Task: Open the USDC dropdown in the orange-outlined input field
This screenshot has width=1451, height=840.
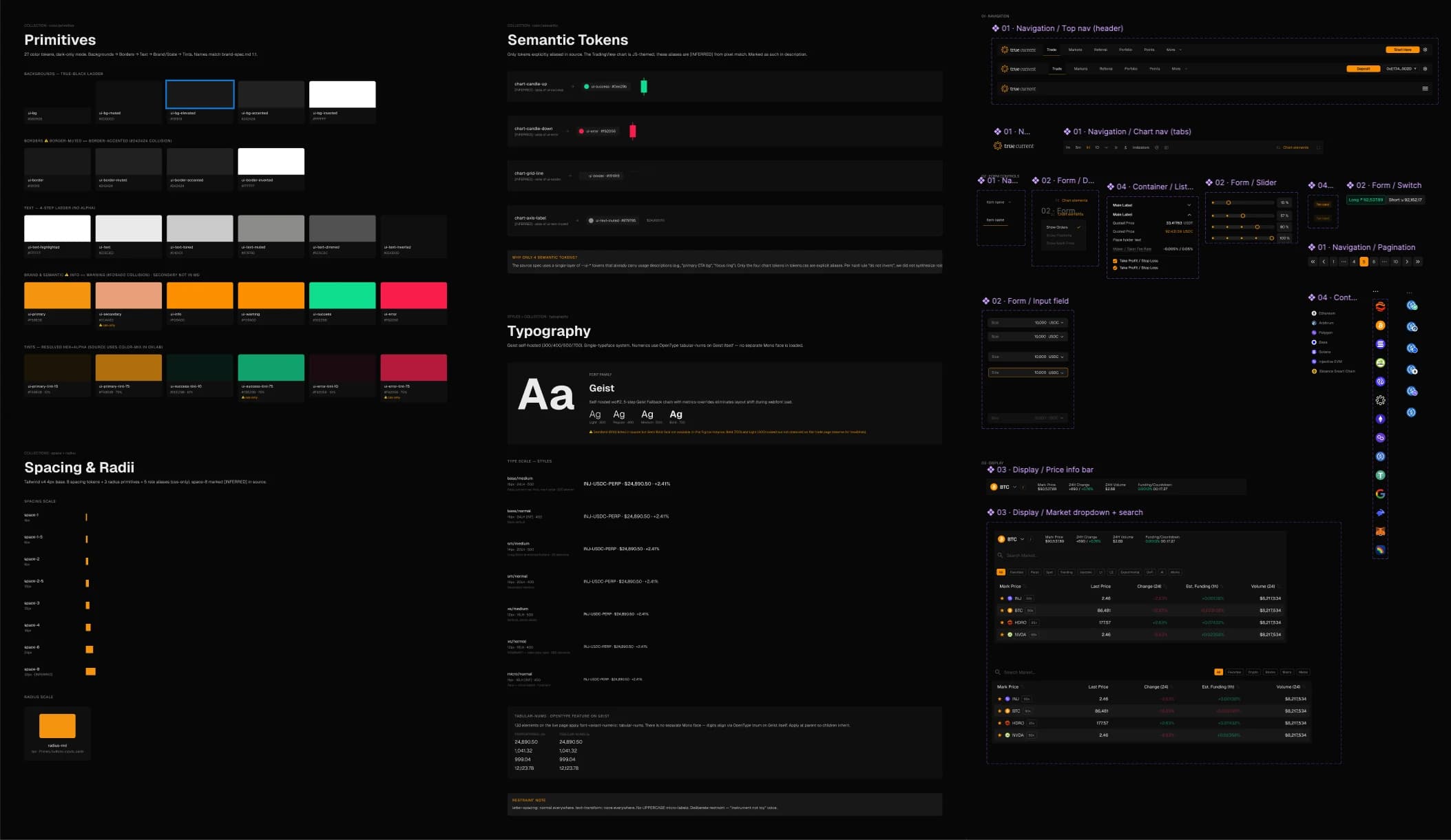Action: pos(1056,372)
